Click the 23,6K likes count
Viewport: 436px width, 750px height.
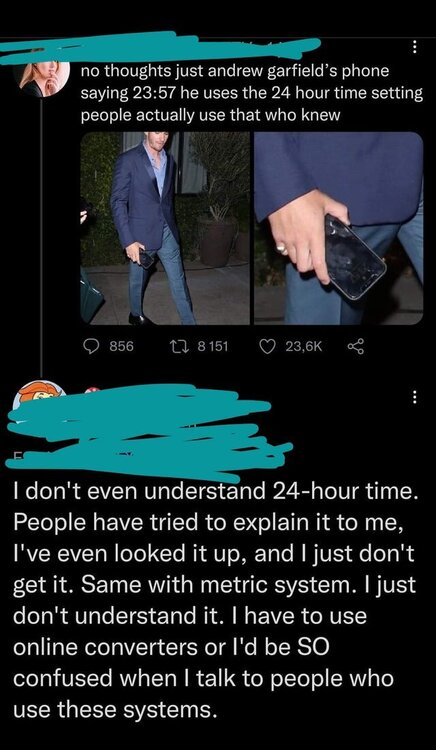point(304,346)
